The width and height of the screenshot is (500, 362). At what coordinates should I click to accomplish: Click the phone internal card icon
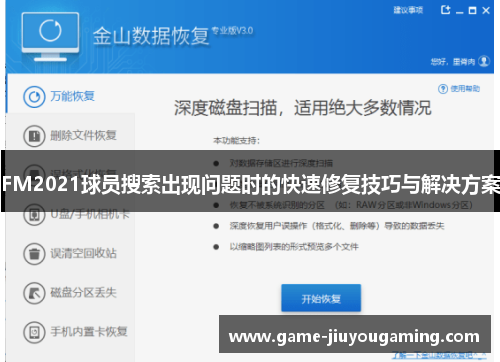click(x=34, y=332)
